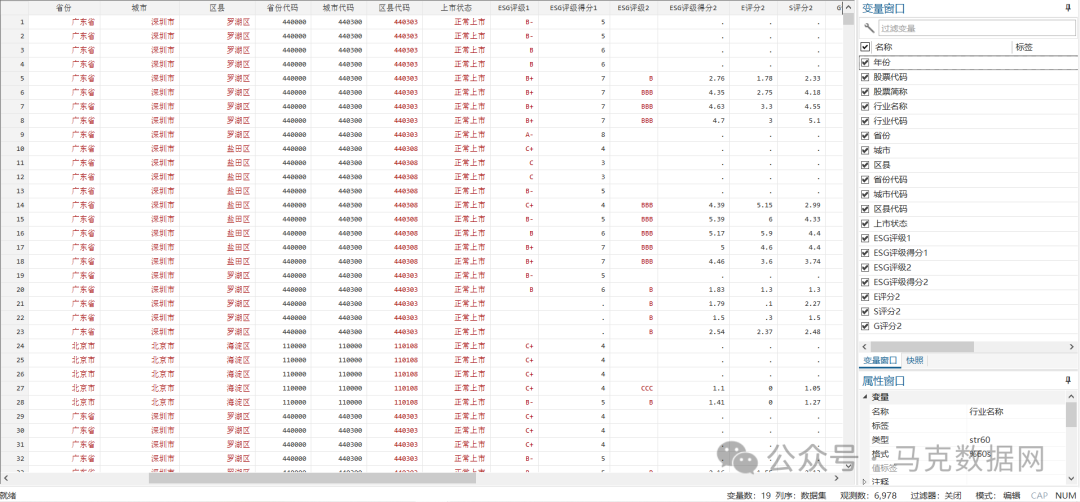Uncheck the E评分2 variable checkbox
Image resolution: width=1080 pixels, height=502 pixels.
(866, 296)
